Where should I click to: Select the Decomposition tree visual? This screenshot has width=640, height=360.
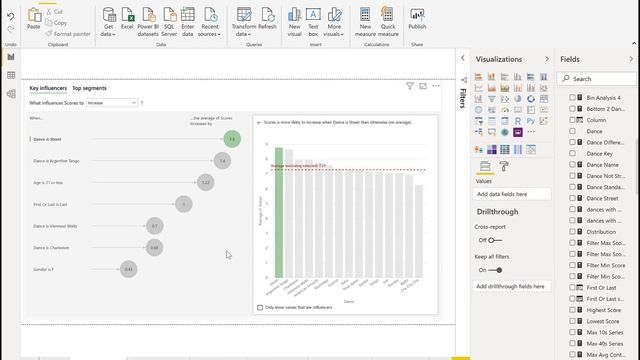tap(478, 132)
